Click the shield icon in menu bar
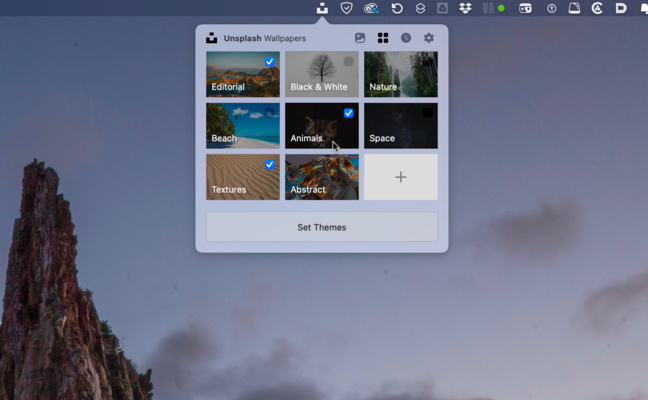The width and height of the screenshot is (648, 400). point(347,8)
